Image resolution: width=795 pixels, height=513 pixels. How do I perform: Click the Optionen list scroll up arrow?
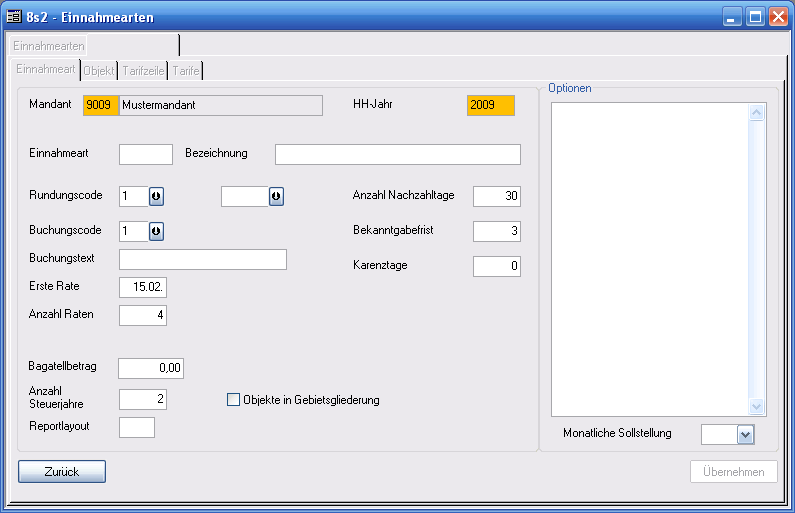tap(756, 114)
